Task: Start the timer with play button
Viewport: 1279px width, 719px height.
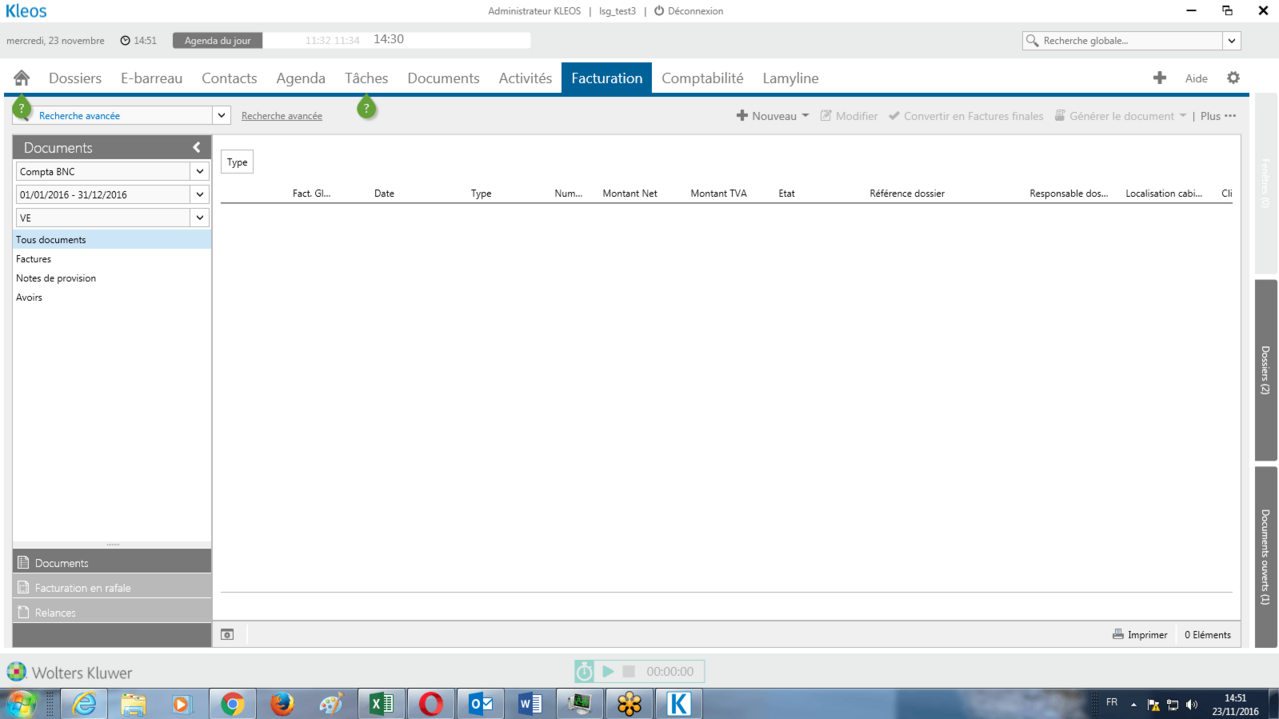Action: (x=608, y=672)
